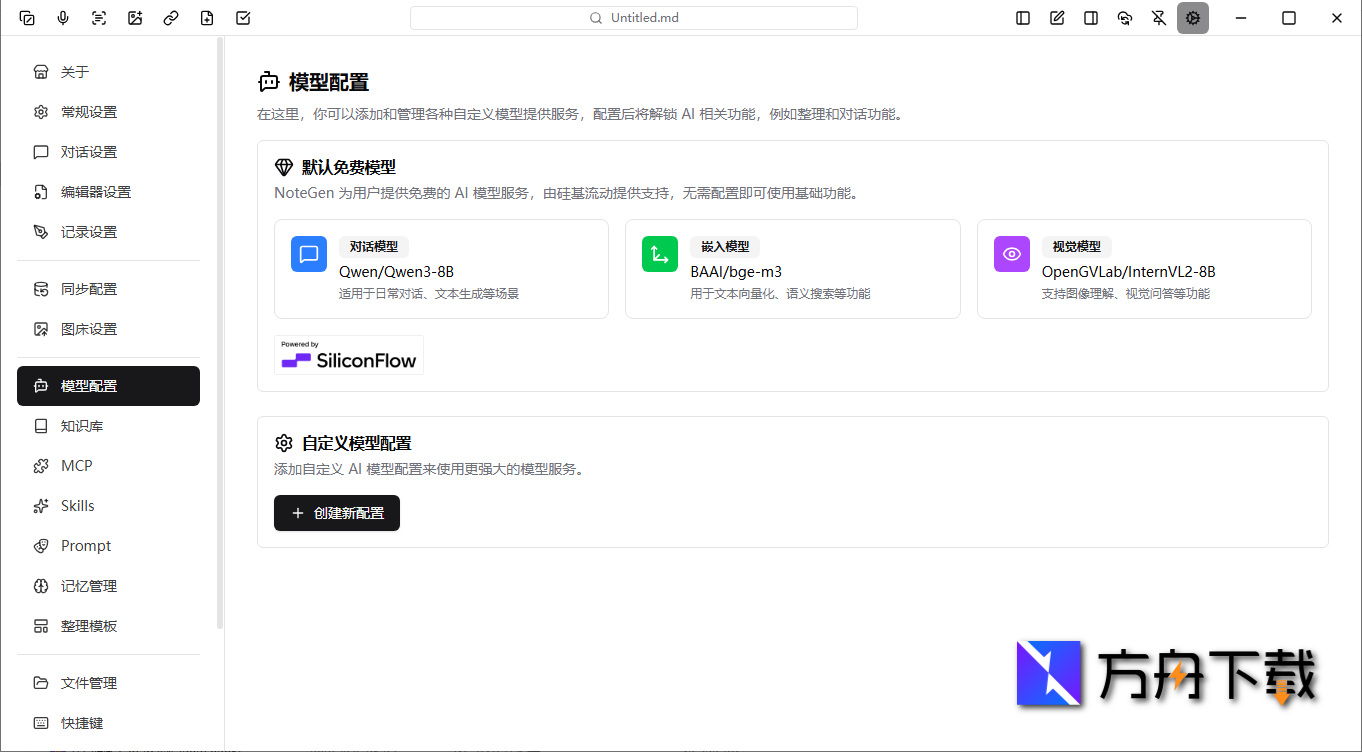
Task: Click the cloud sync icon
Action: point(1124,17)
